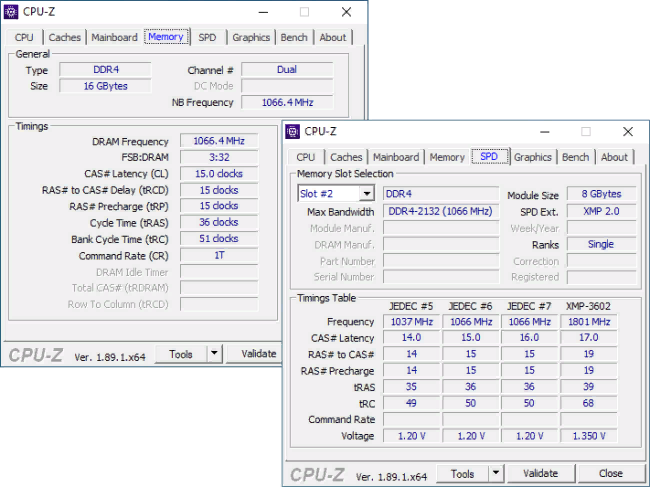Click the empty Part Number field
This screenshot has width=650, height=487.
coord(441,261)
